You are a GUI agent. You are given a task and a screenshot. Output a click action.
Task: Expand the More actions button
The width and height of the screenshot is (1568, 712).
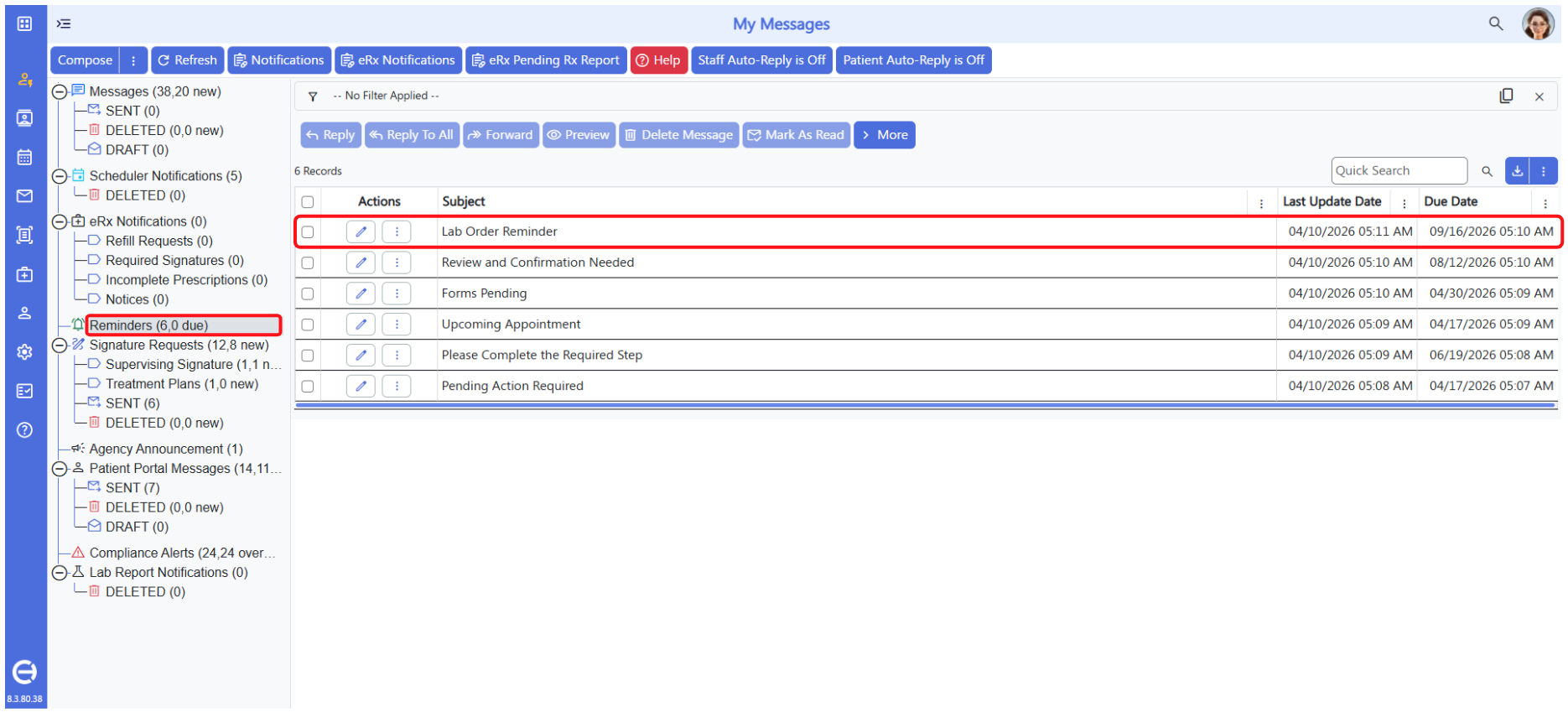click(x=885, y=135)
